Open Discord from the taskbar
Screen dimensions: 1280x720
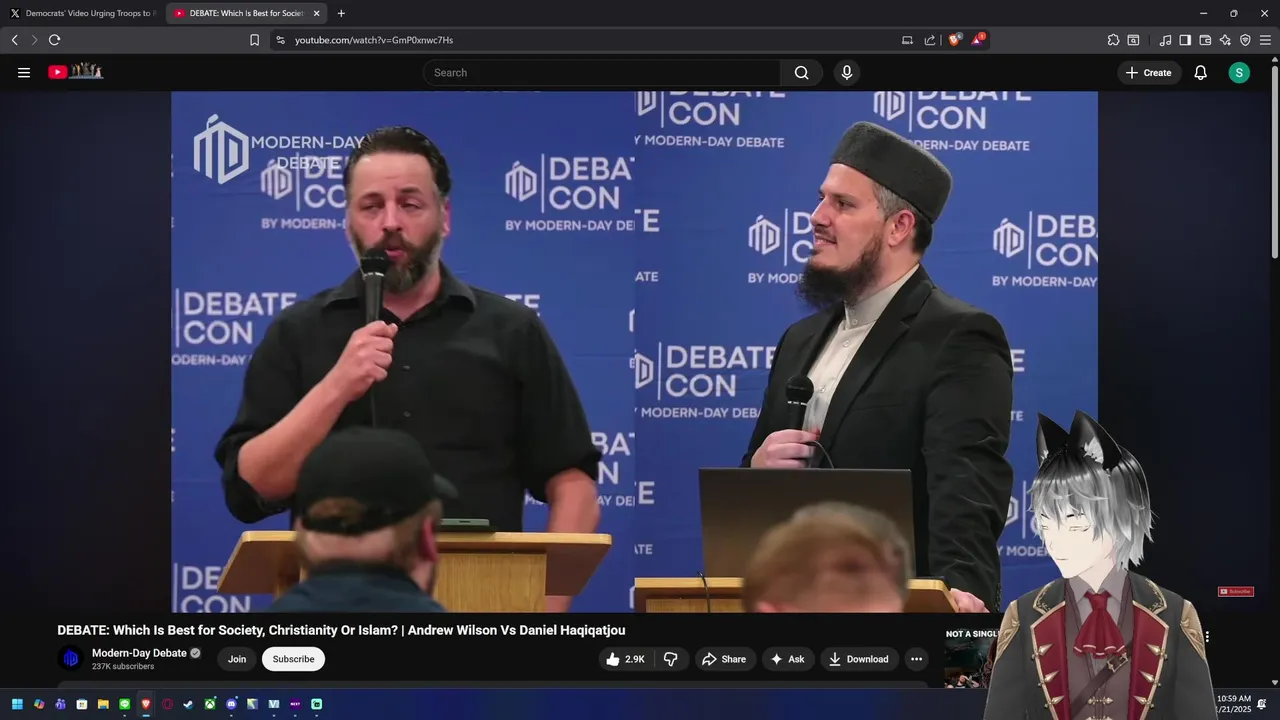point(232,704)
